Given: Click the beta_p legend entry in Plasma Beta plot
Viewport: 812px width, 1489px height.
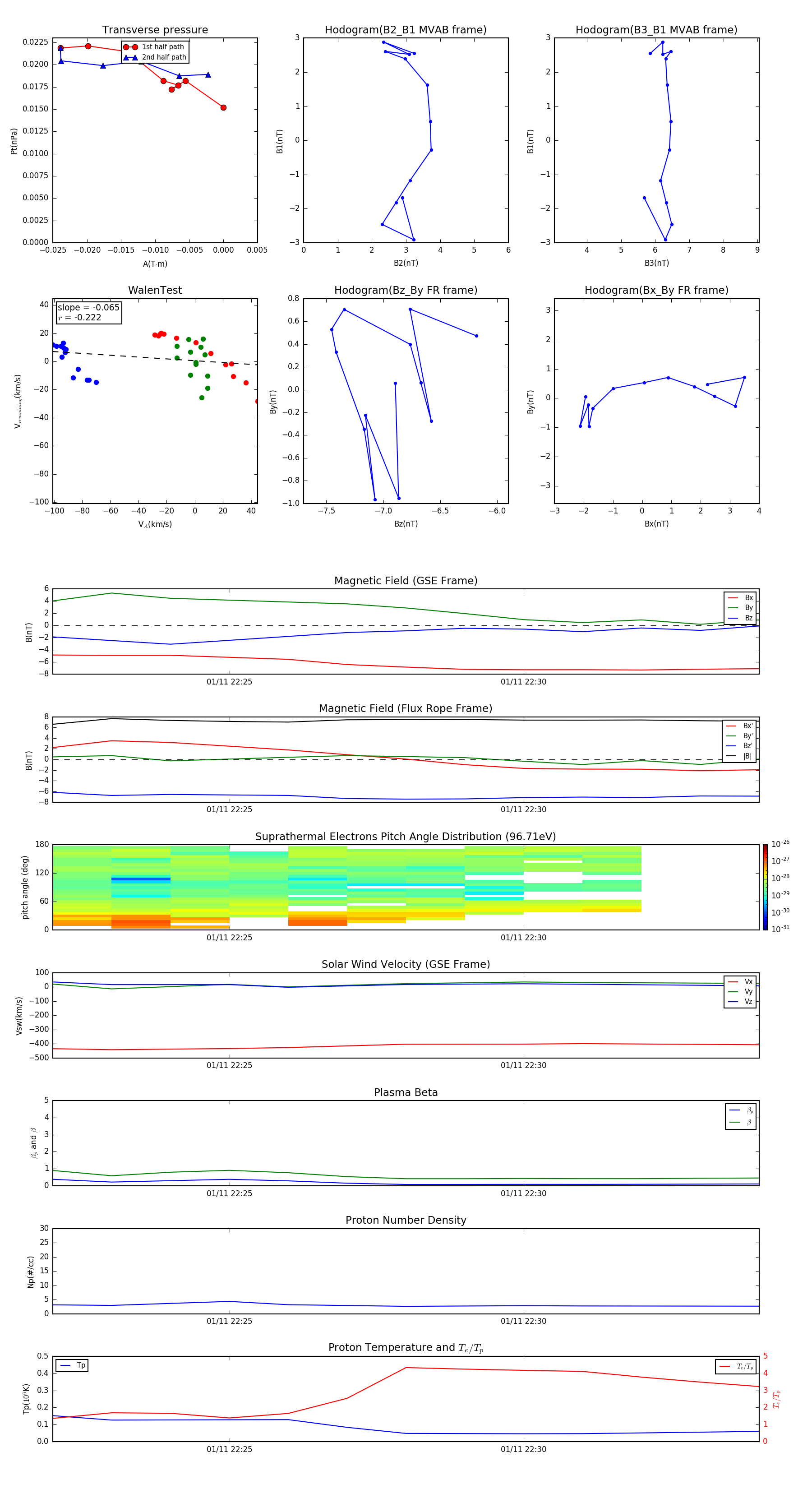Looking at the screenshot, I should point(741,1110).
